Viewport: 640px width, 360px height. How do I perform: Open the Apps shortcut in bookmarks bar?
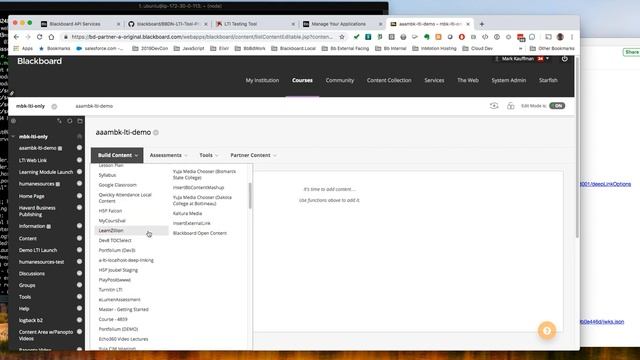pyautogui.click(x=23, y=48)
